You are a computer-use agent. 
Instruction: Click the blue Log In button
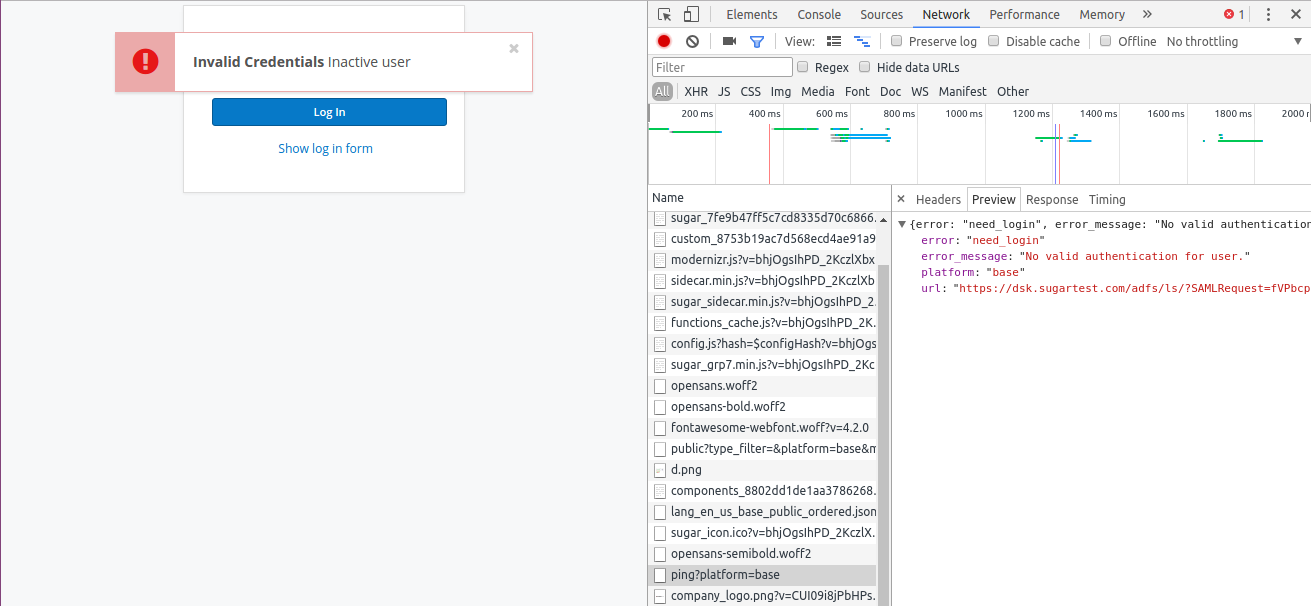[329, 112]
